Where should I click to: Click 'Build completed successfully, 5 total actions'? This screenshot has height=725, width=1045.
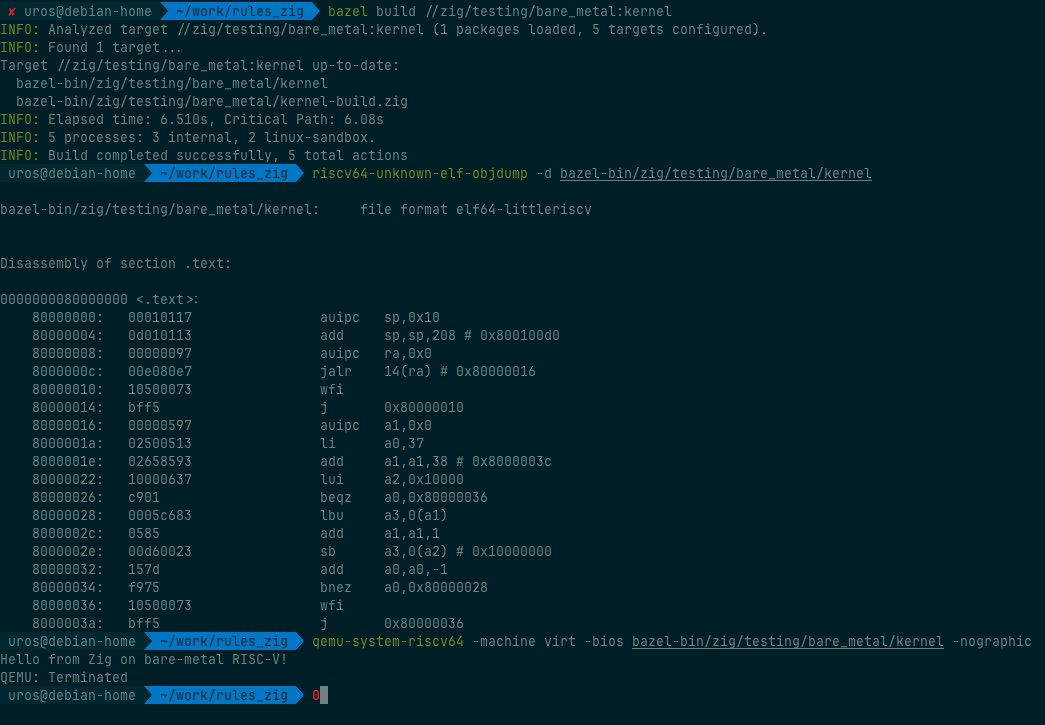point(227,155)
